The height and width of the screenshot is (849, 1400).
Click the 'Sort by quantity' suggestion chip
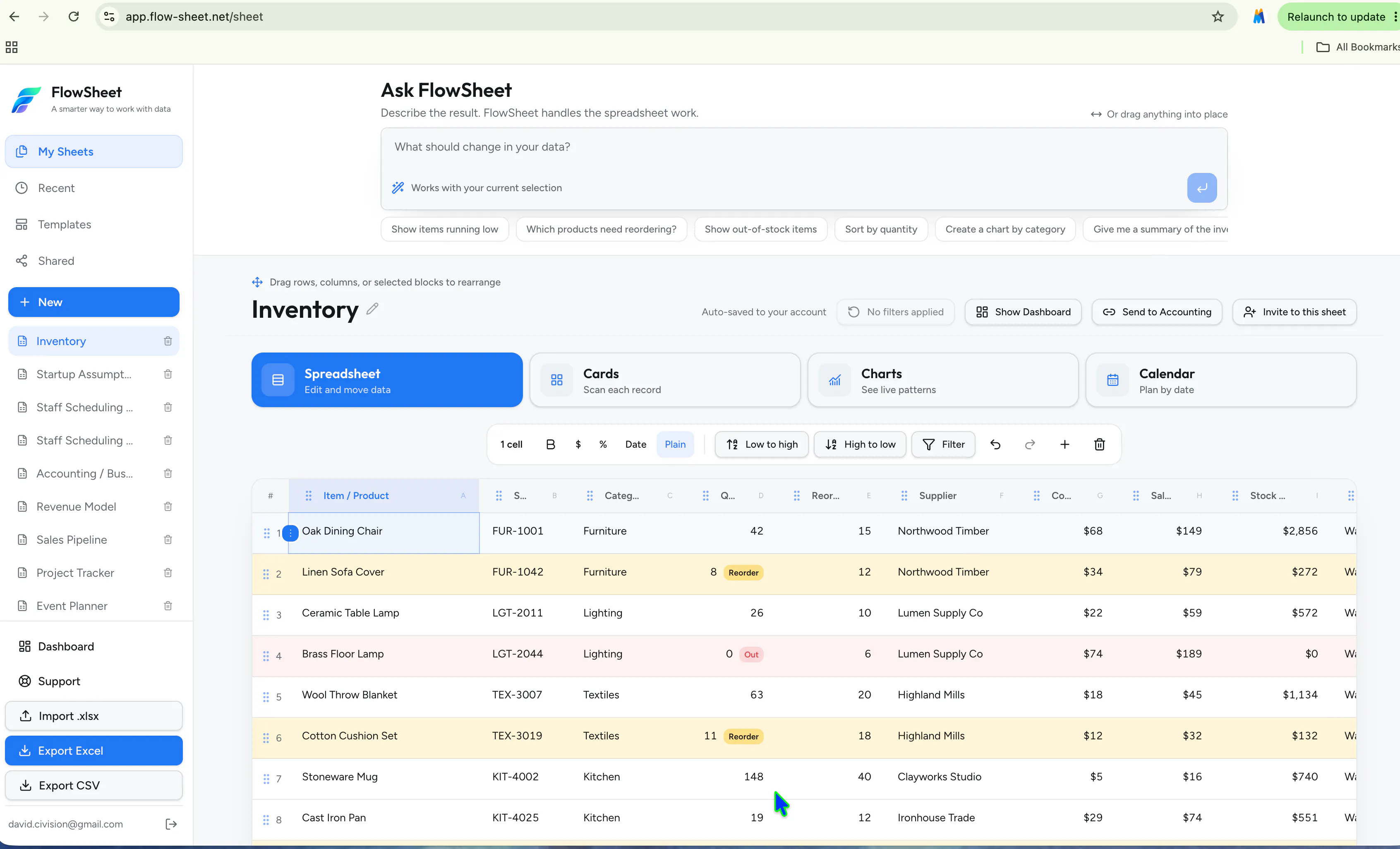(x=881, y=229)
